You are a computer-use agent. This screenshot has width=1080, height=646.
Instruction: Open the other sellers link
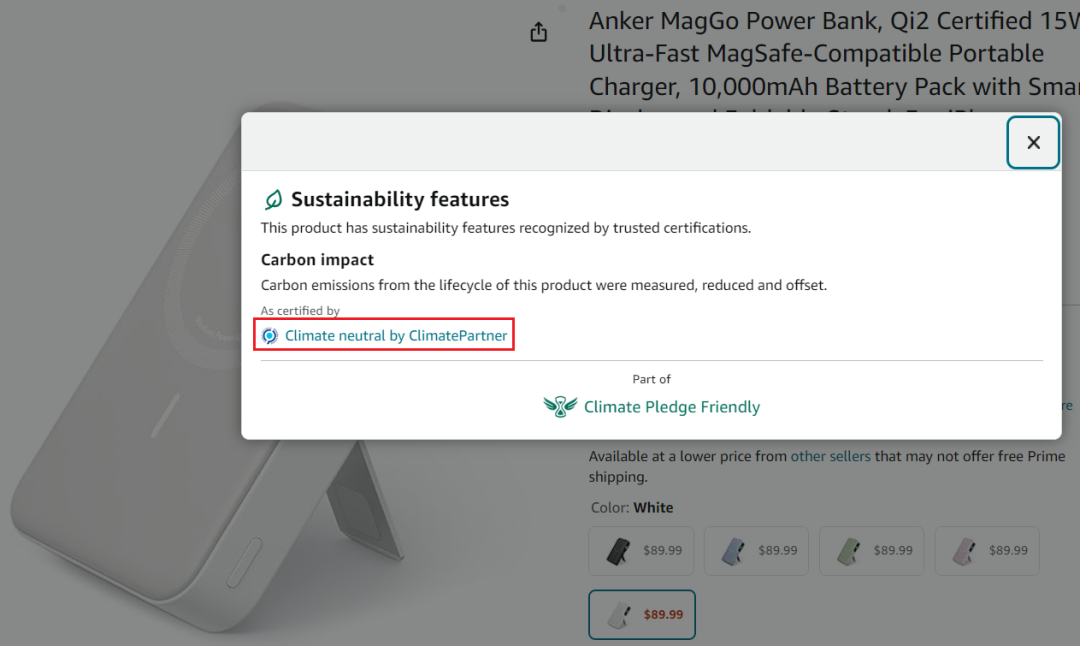click(x=830, y=456)
